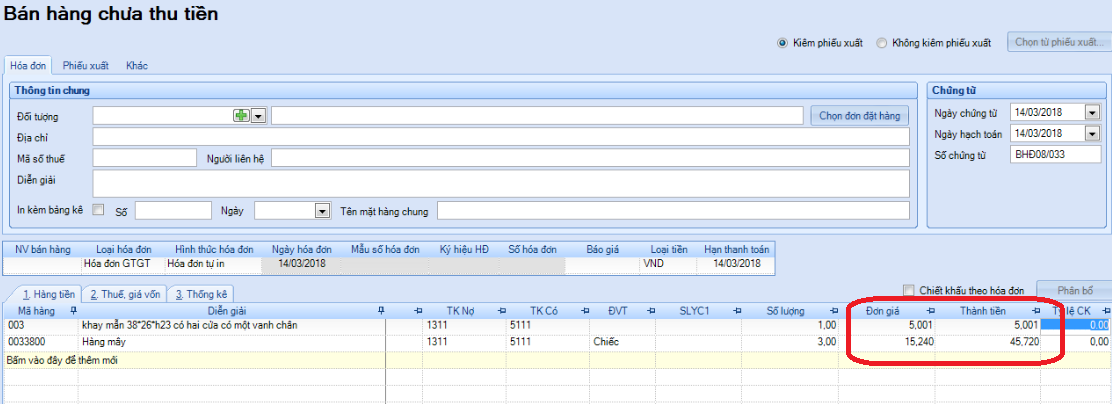Click the pin icon in Số lượng header
Viewport: 1112px width, 404px height.
click(838, 311)
